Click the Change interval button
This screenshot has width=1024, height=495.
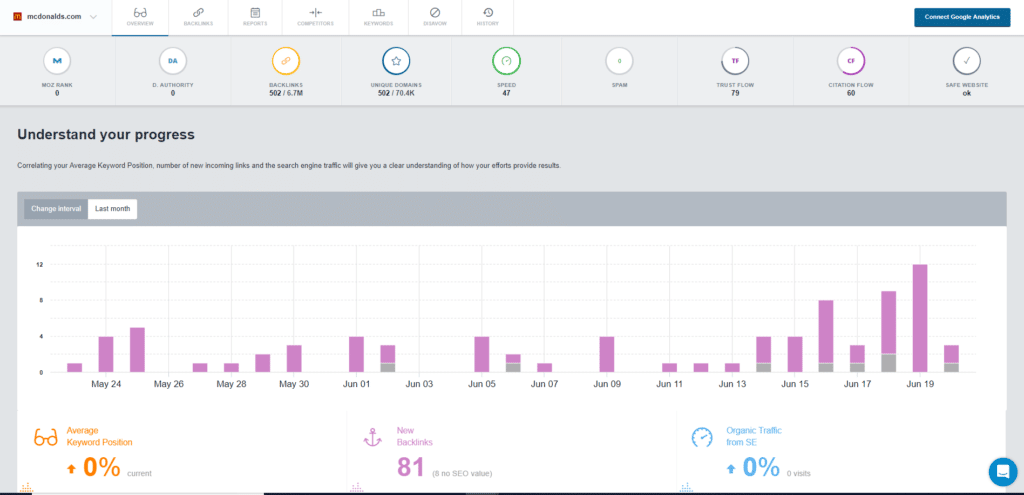coord(56,209)
